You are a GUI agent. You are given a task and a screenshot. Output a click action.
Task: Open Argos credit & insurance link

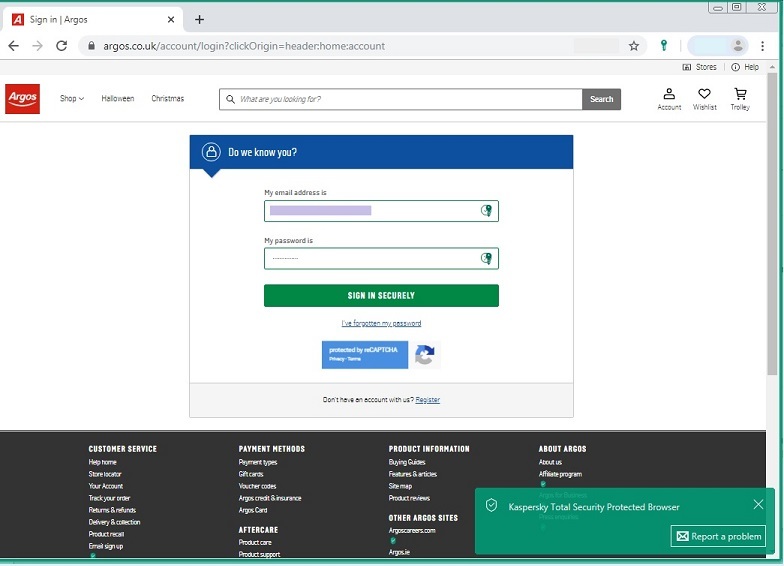[270, 498]
